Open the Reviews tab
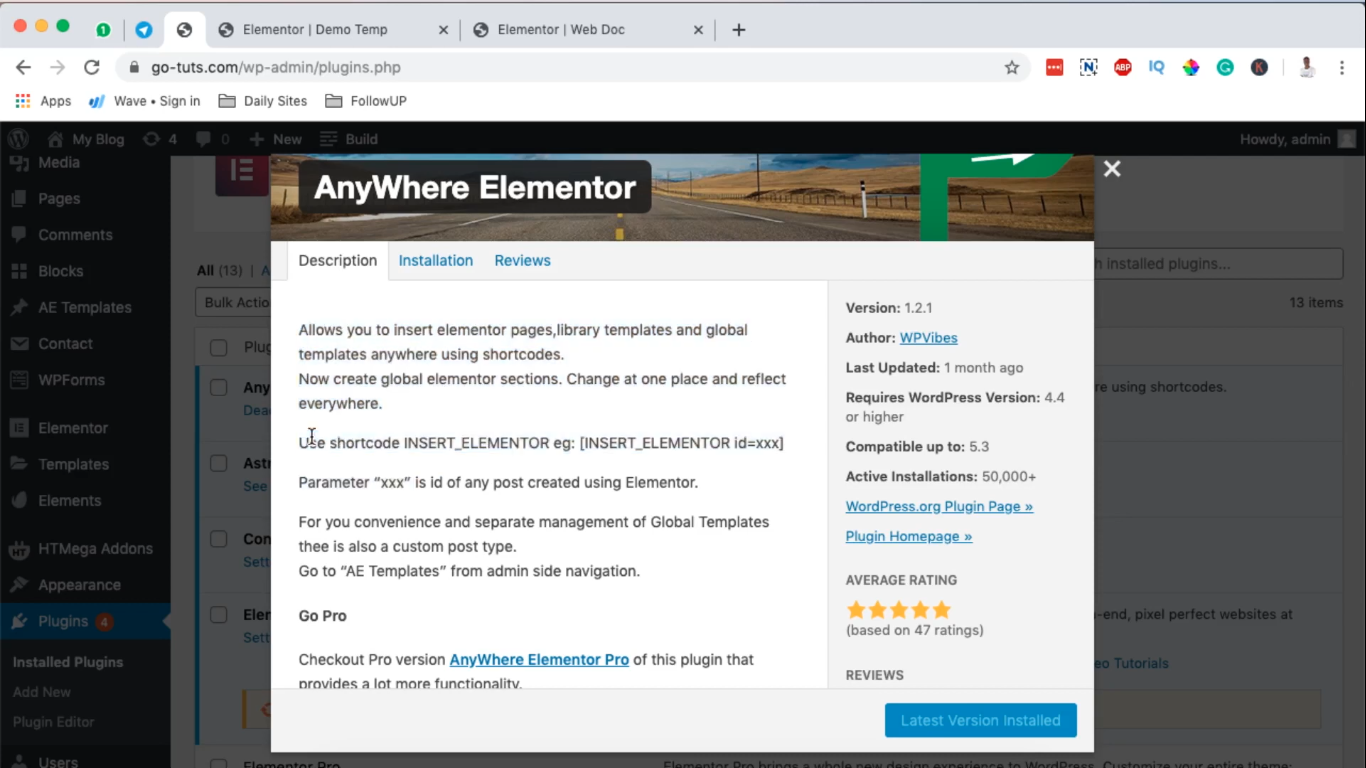Screen dimensions: 1366x768 click(x=522, y=260)
